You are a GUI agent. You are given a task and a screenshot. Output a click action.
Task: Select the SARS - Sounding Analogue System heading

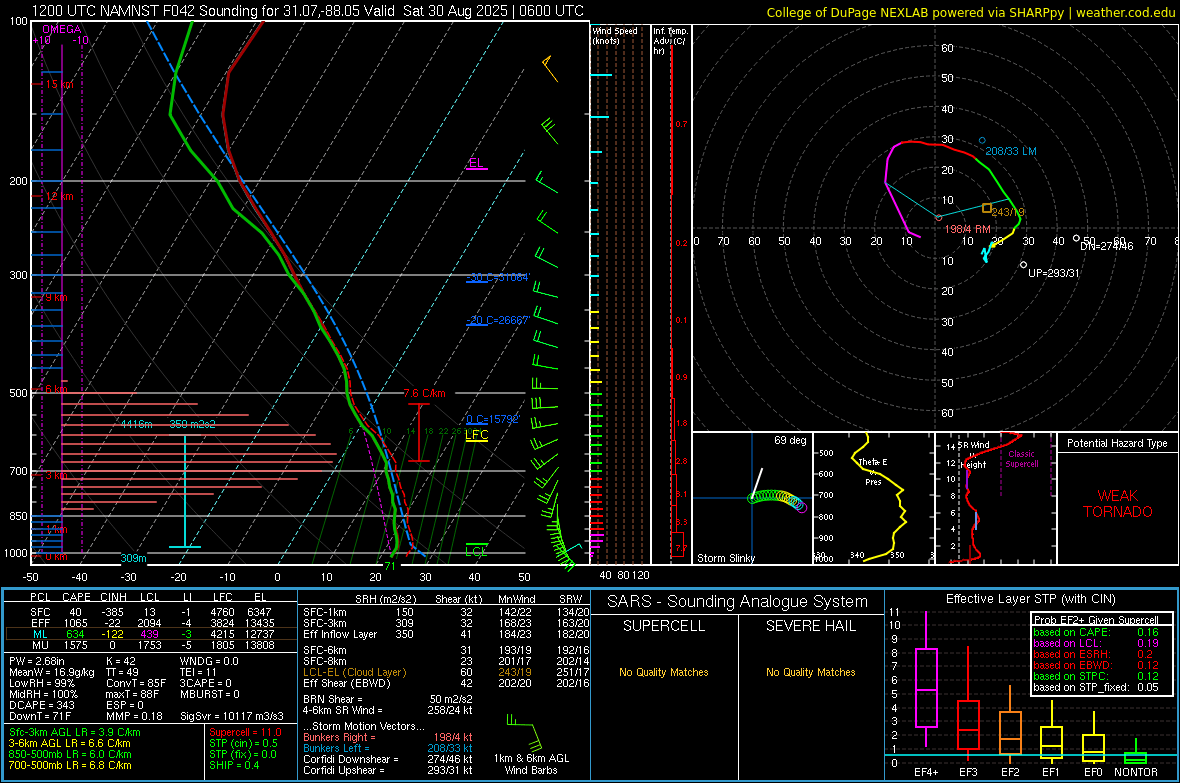click(738, 602)
